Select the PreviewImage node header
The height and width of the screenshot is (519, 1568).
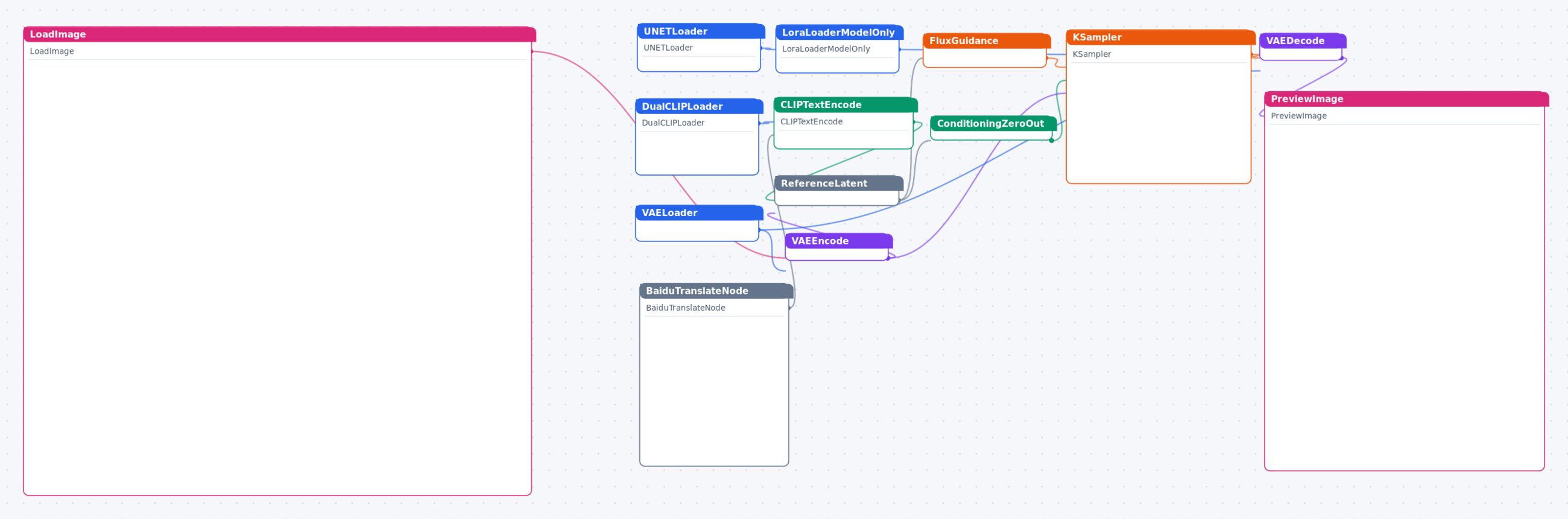pyautogui.click(x=1406, y=99)
